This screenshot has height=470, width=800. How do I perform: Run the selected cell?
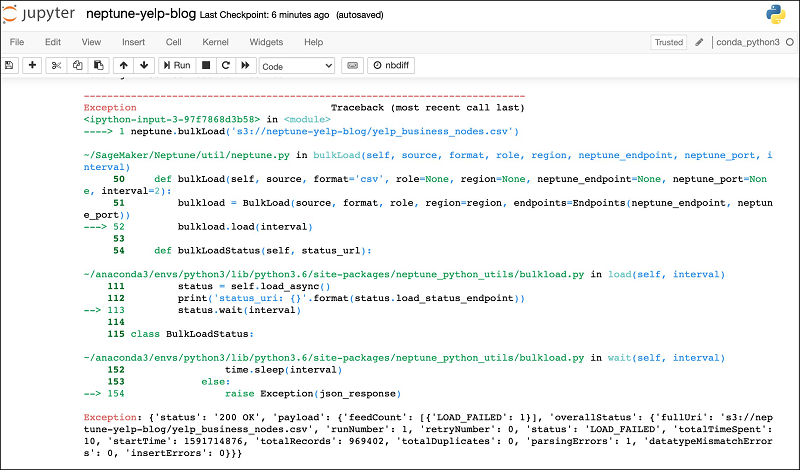(177, 65)
